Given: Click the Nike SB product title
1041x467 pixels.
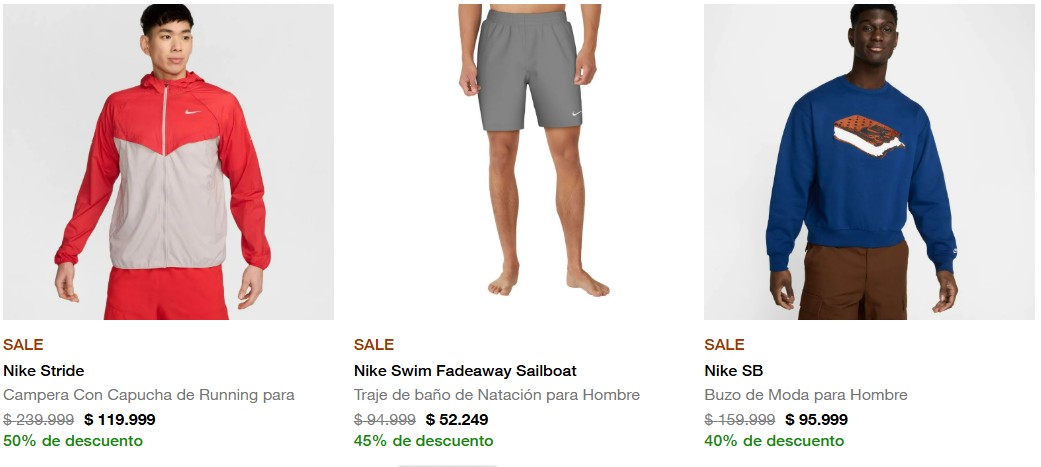Looking at the screenshot, I should 733,371.
